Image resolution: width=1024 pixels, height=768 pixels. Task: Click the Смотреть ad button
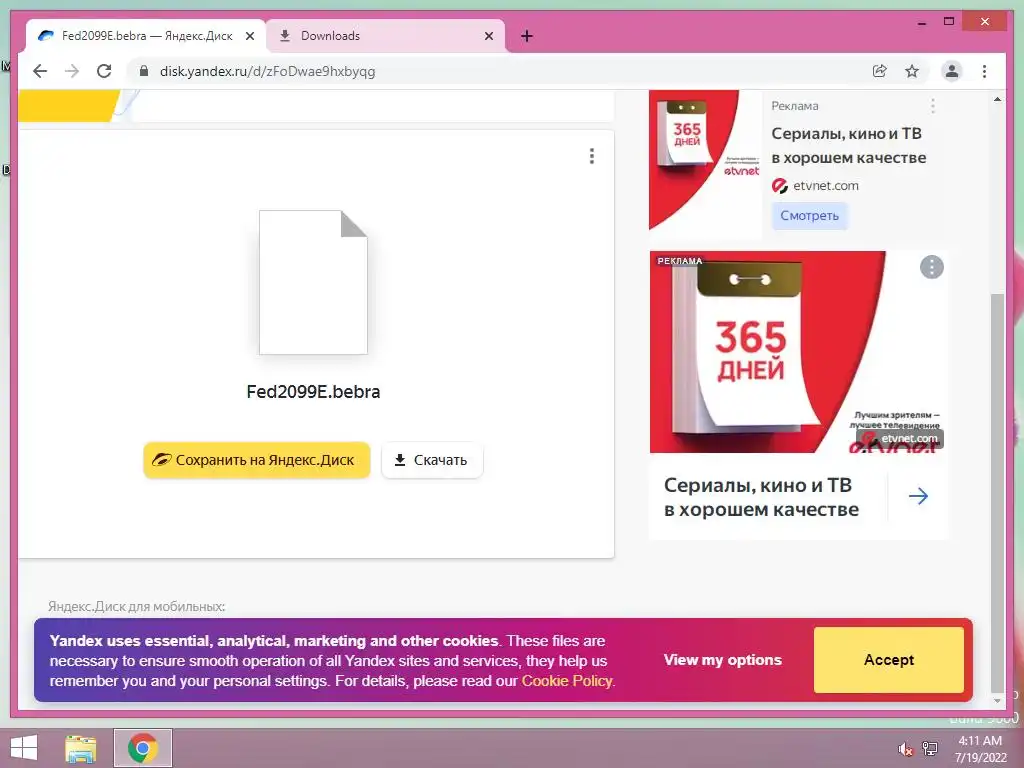809,216
